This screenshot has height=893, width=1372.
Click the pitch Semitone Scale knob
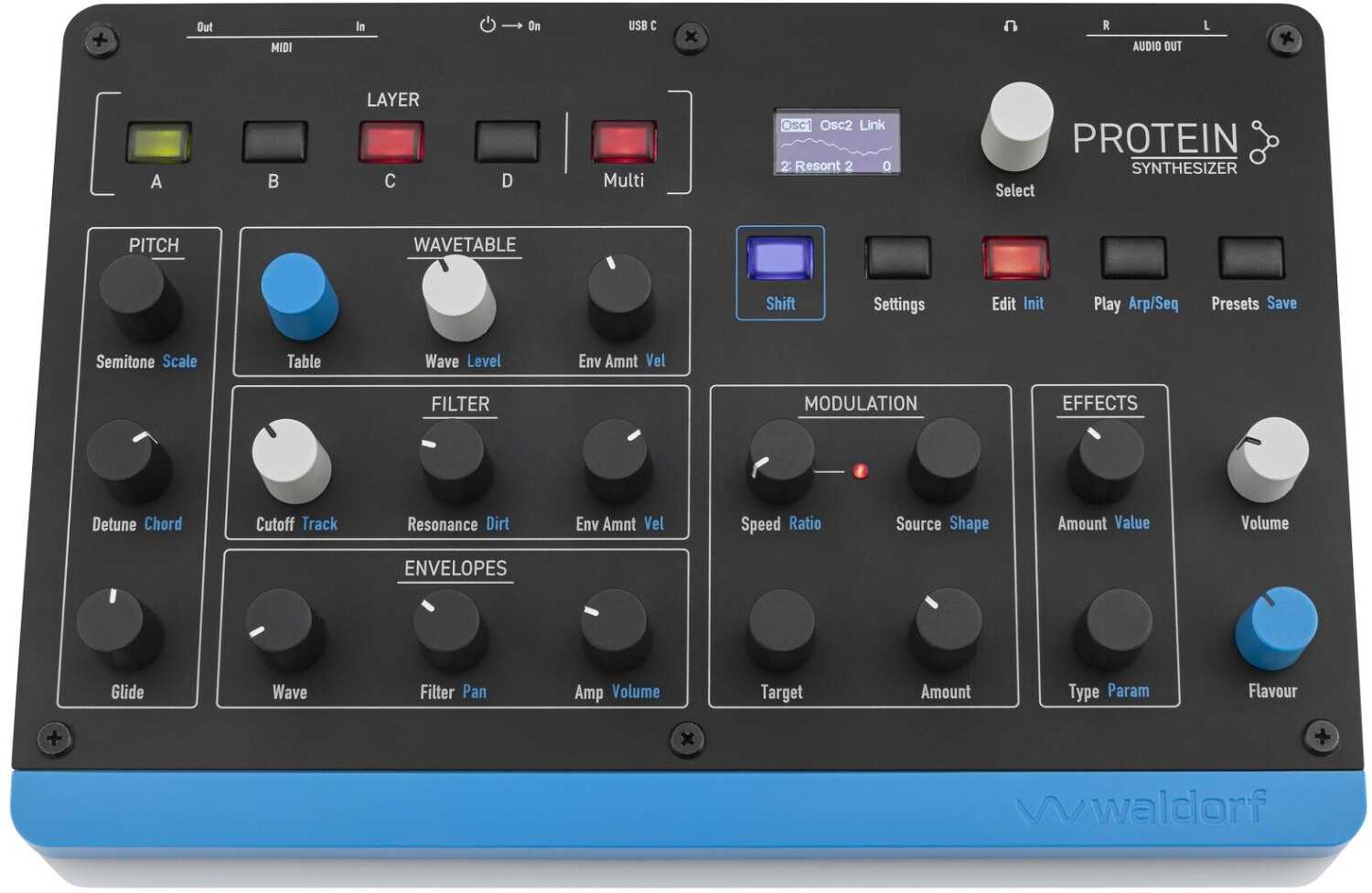point(137,296)
